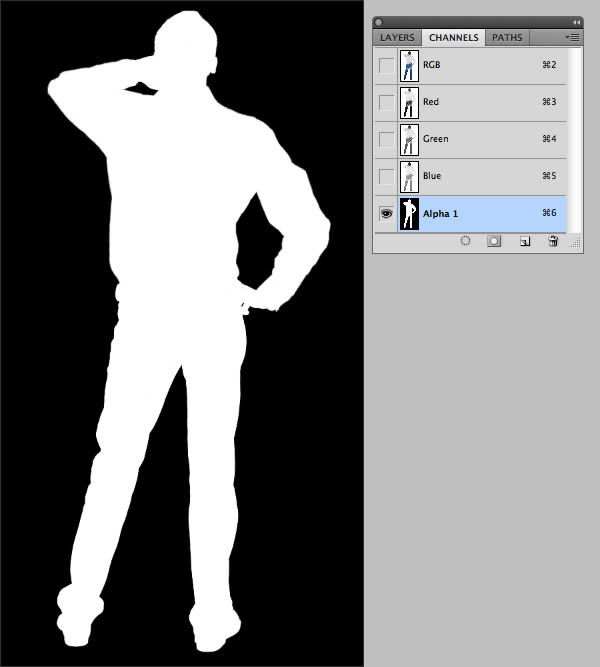The image size is (600, 667).
Task: Select the Channels tab
Action: pos(454,37)
